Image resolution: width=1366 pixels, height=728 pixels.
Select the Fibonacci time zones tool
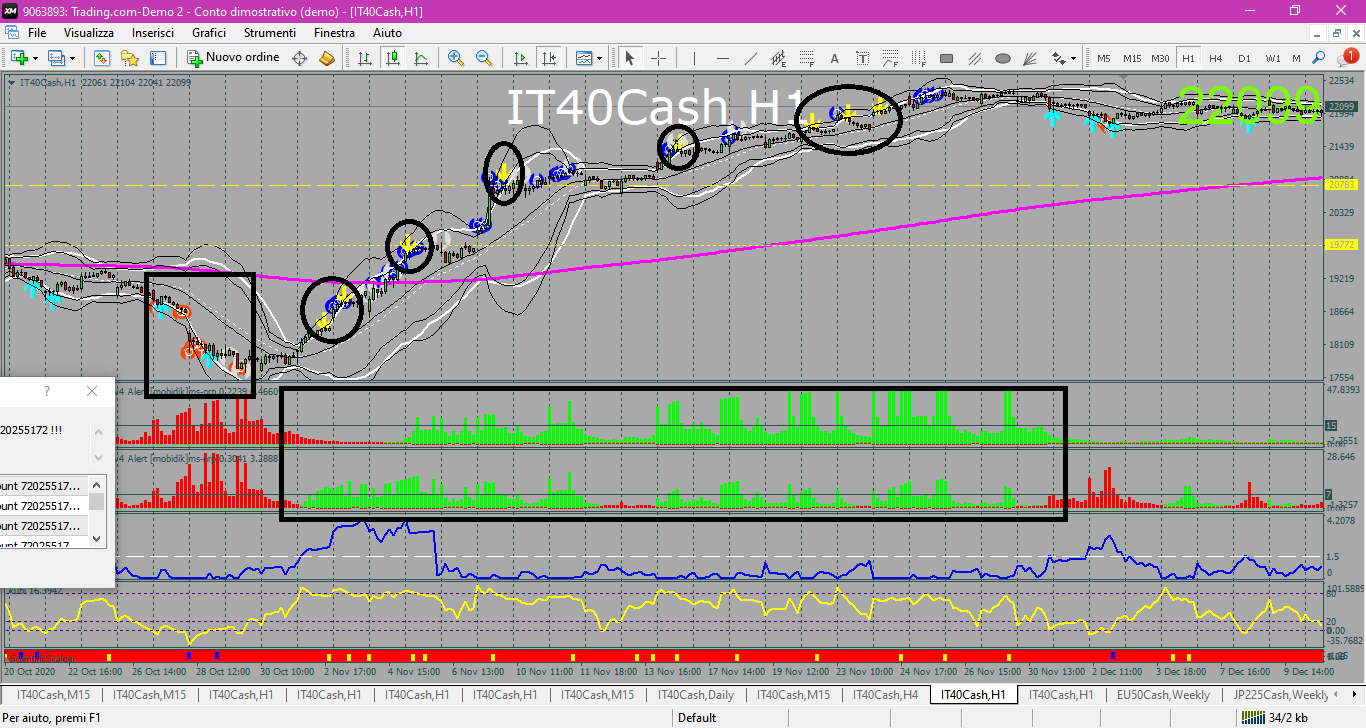[x=918, y=58]
